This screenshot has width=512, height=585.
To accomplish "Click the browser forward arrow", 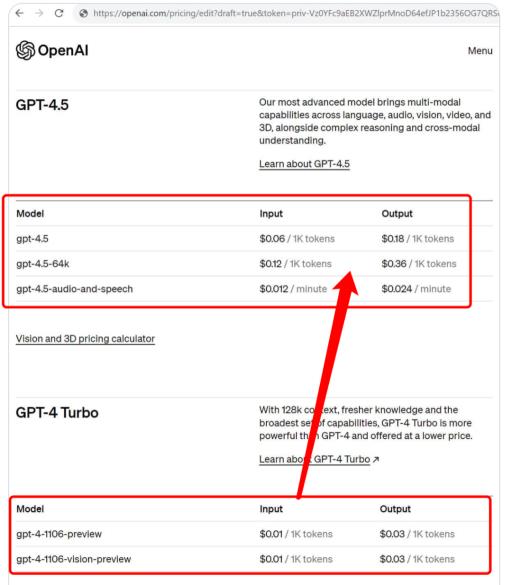I will click(x=39, y=13).
